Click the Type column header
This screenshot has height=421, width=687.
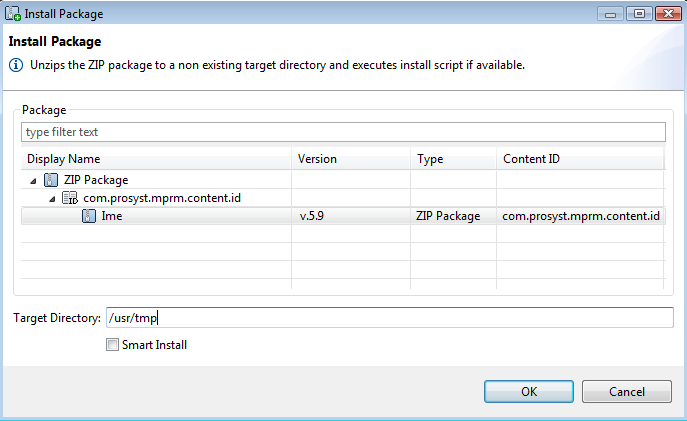(453, 159)
